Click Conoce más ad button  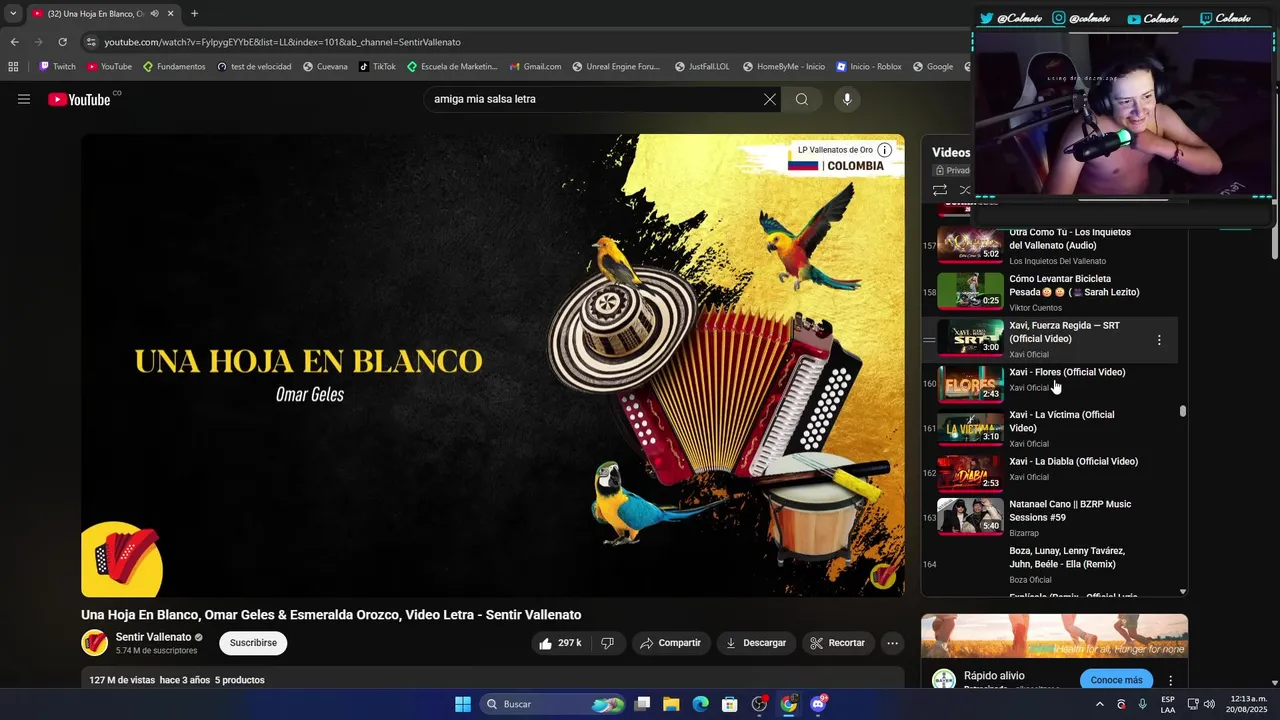[x=1116, y=680]
